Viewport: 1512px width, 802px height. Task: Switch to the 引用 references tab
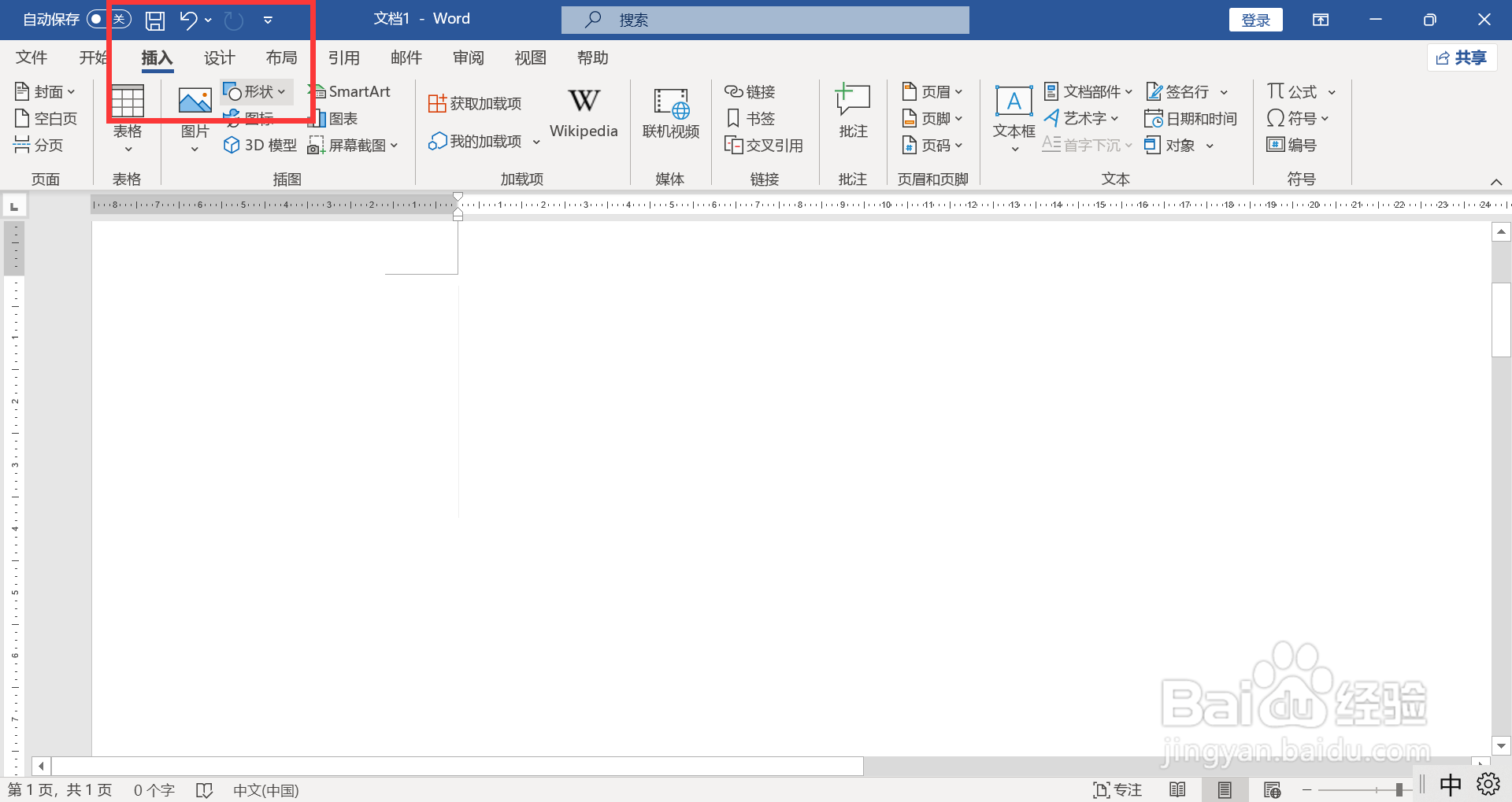pyautogui.click(x=344, y=57)
